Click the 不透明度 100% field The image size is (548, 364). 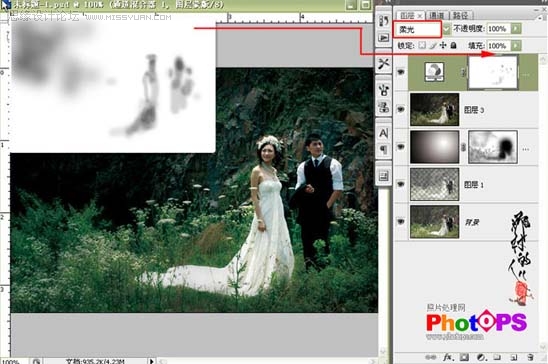click(x=498, y=29)
